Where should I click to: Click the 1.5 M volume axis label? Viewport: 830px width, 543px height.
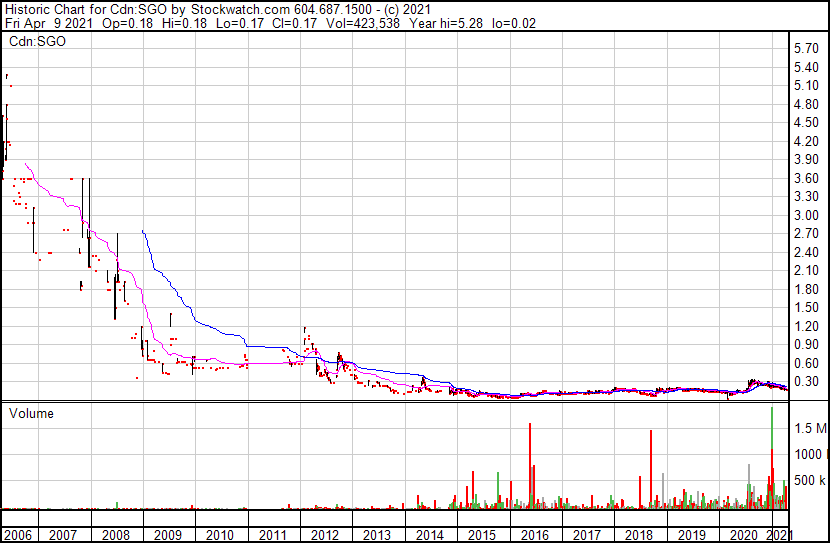click(810, 428)
